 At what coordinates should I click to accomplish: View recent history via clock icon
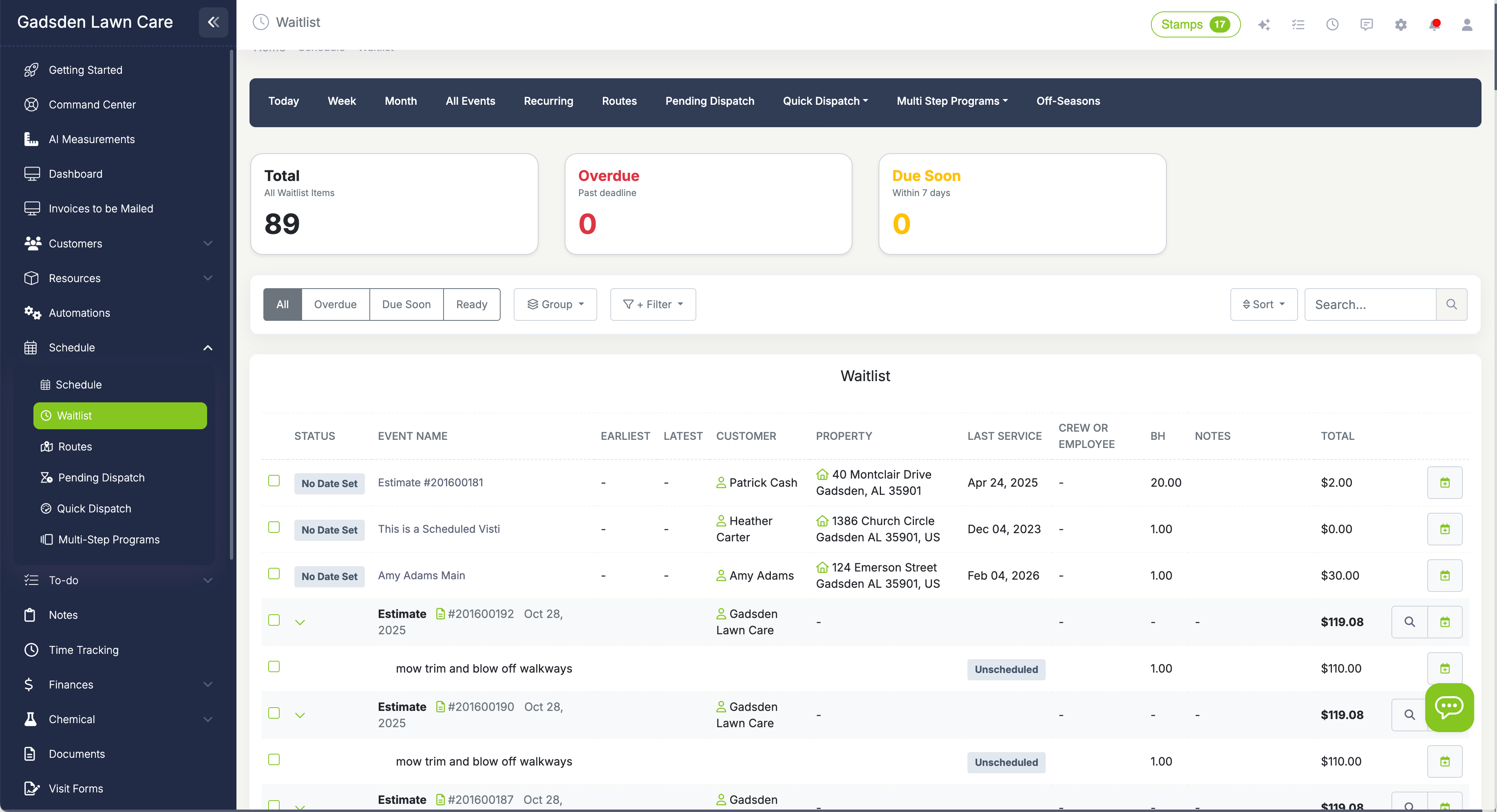click(x=1333, y=24)
